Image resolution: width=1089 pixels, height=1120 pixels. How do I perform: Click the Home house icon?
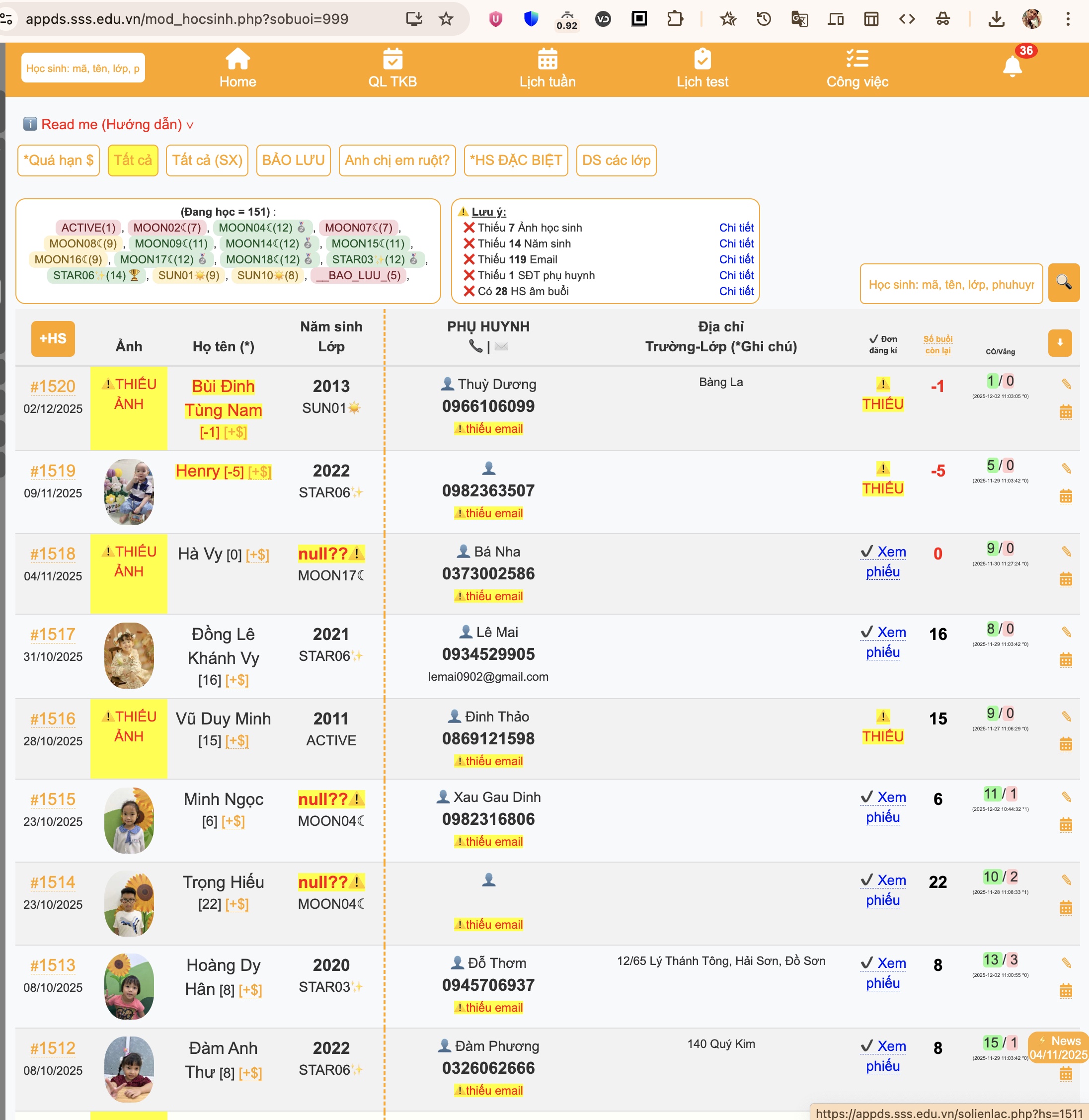237,60
